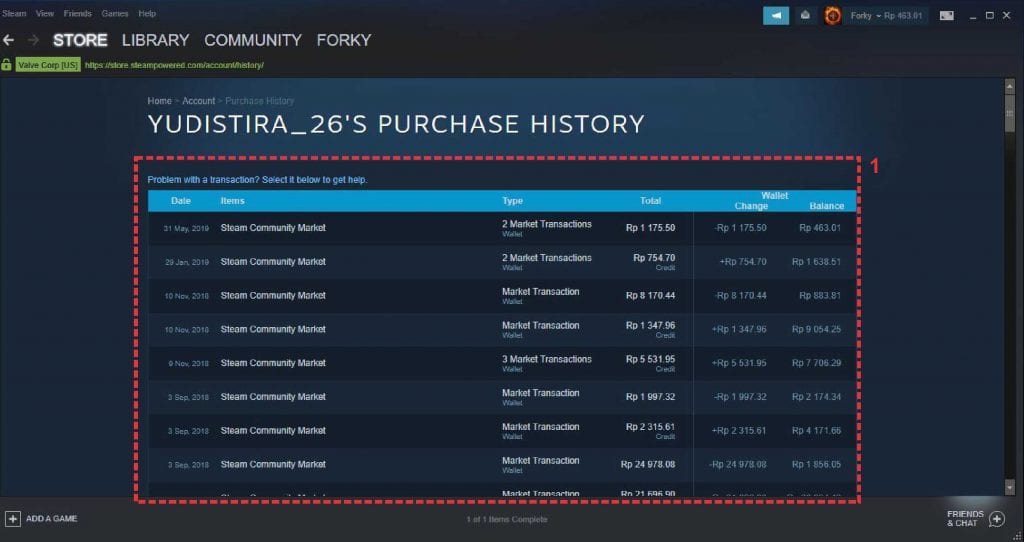Click the Forky profile avatar picture
Image resolution: width=1024 pixels, height=542 pixels.
pyautogui.click(x=832, y=16)
